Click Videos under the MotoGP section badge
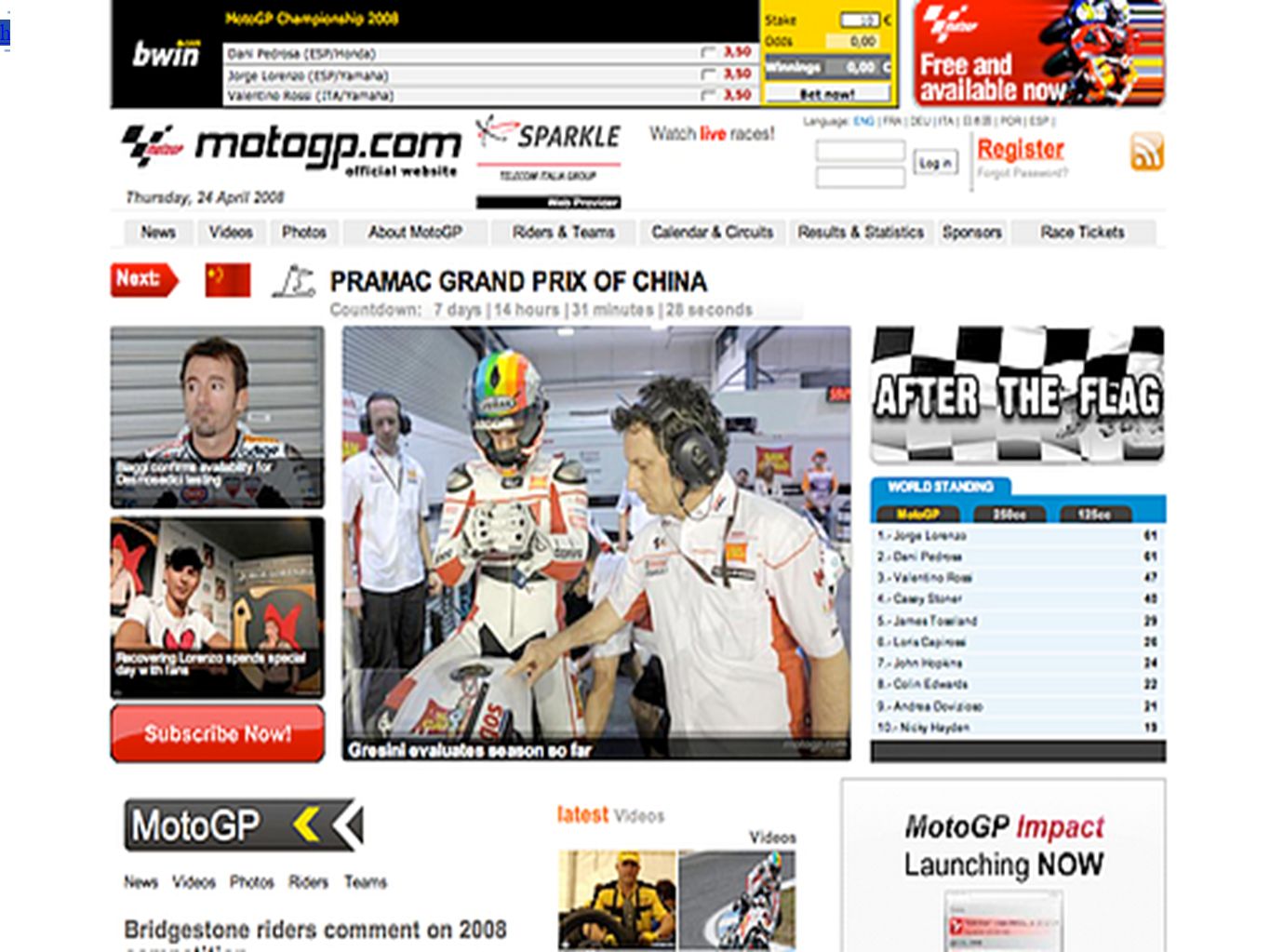 (194, 881)
